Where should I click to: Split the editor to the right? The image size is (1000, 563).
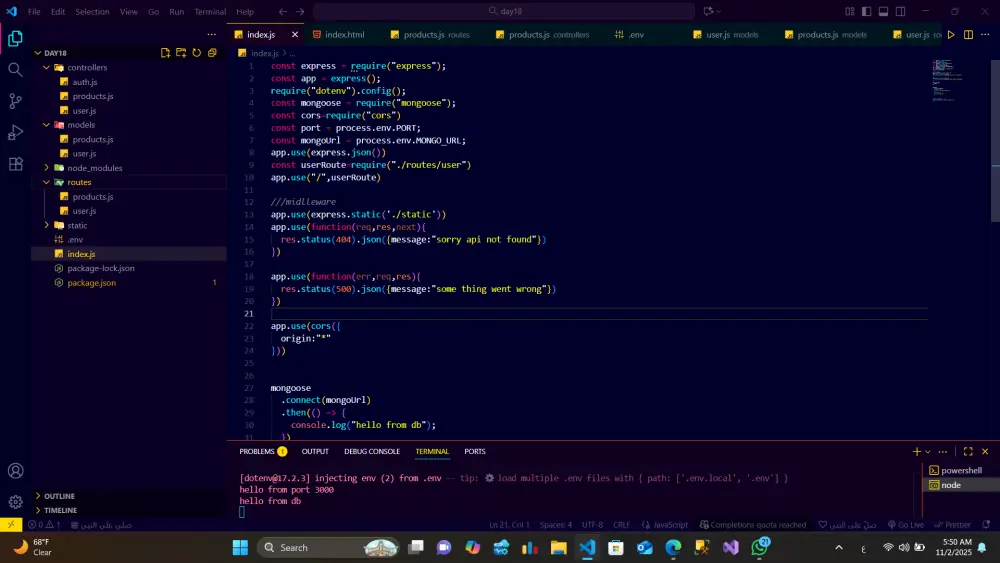968,34
